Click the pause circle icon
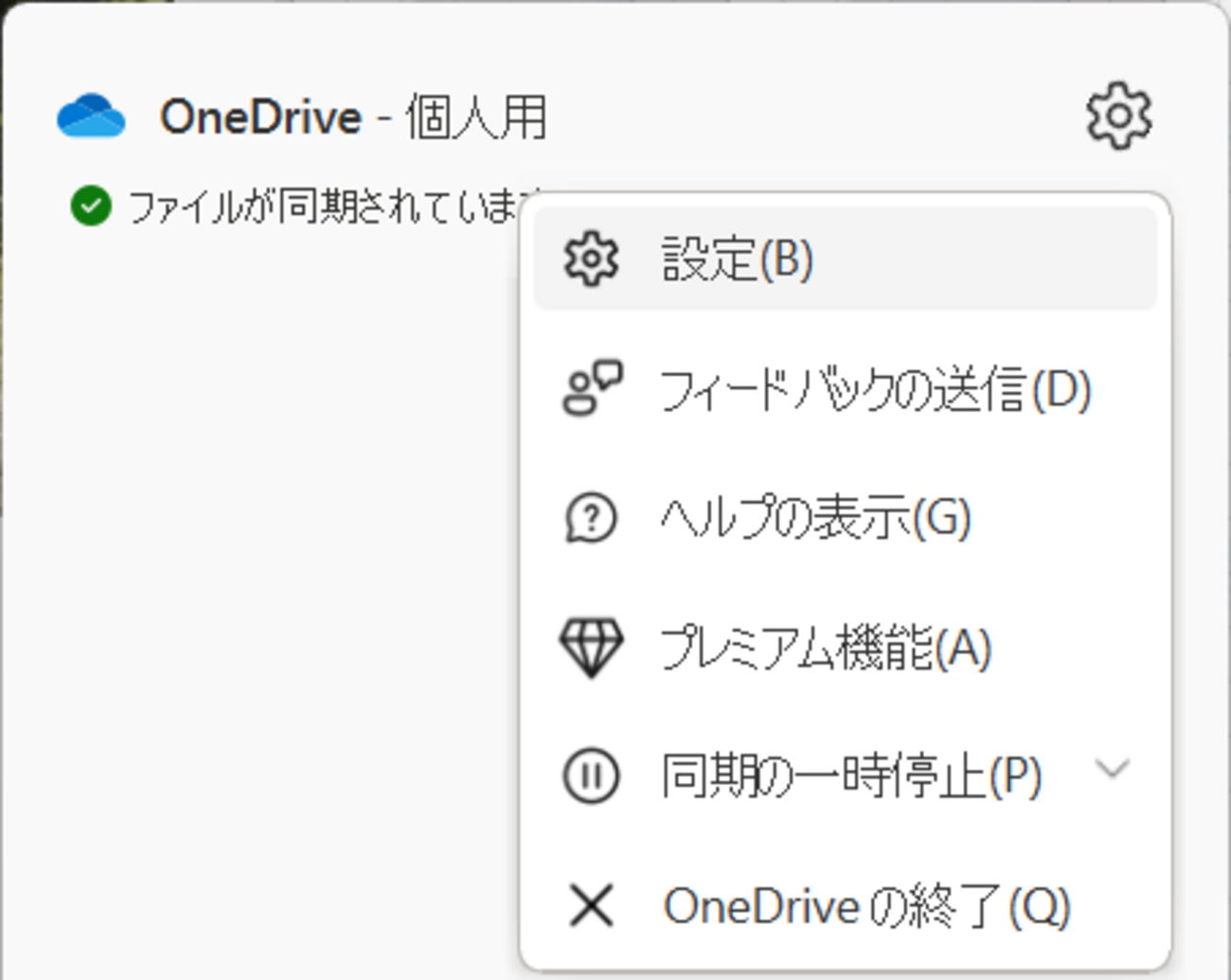 591,776
